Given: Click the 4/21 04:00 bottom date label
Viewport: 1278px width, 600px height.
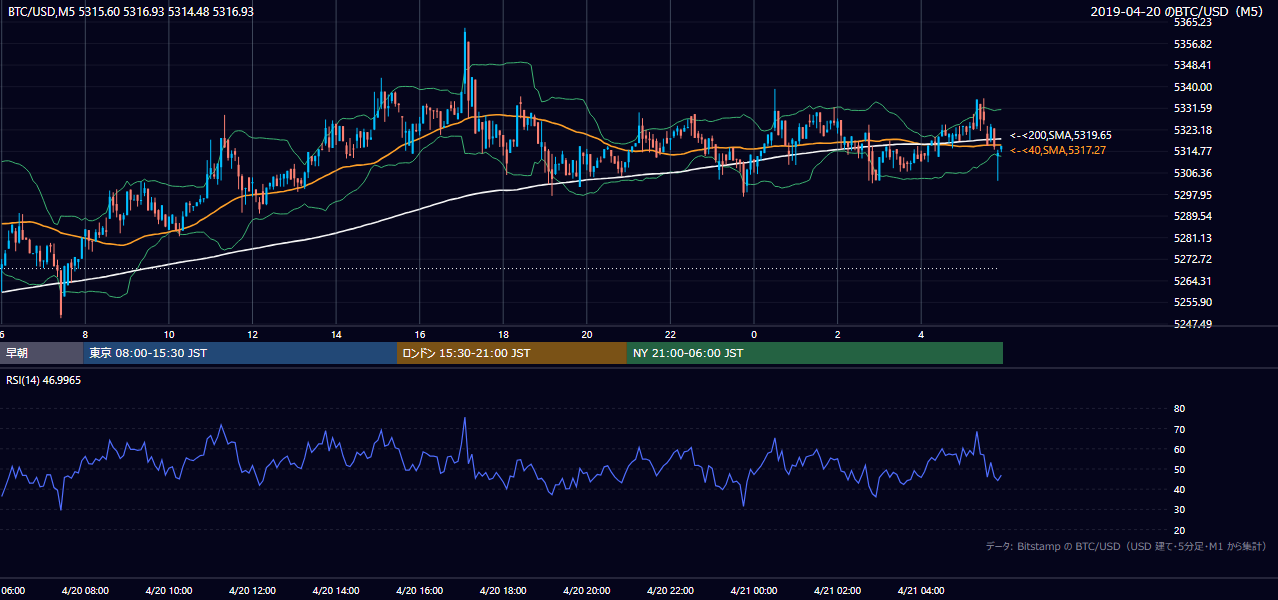Looking at the screenshot, I should [921, 591].
